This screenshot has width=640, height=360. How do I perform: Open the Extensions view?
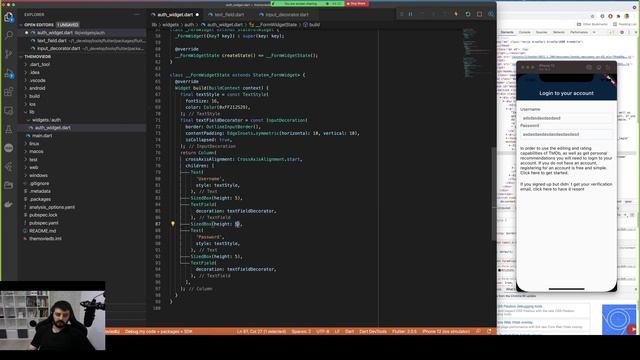point(9,92)
